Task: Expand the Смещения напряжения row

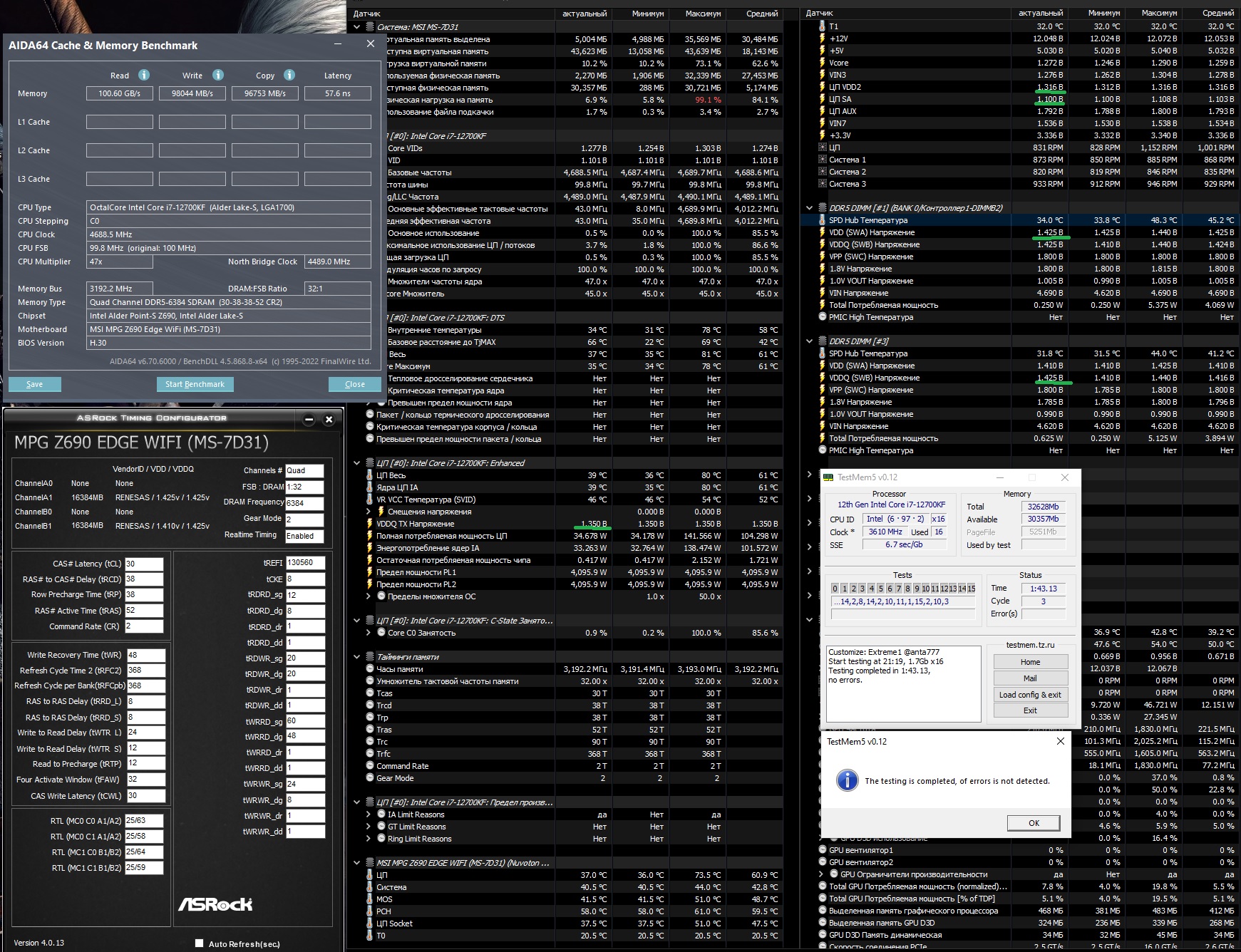Action: click(368, 512)
